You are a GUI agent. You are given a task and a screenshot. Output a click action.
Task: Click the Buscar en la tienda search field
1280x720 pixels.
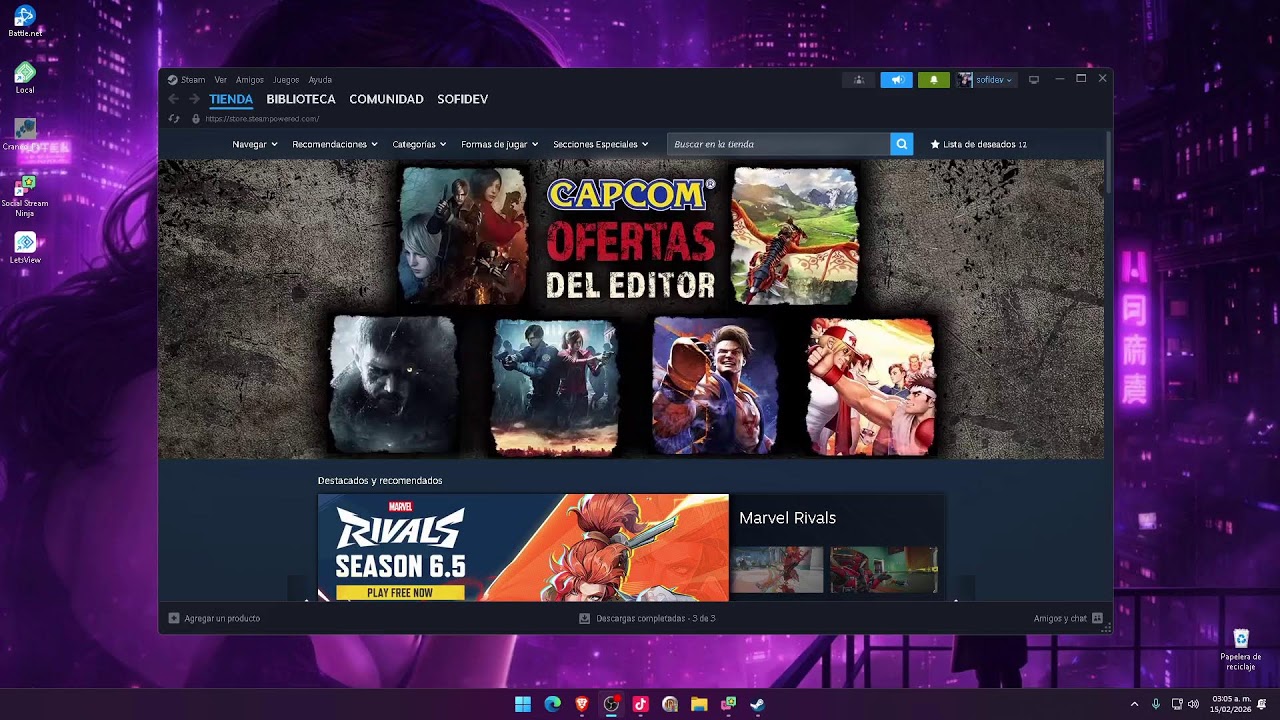pyautogui.click(x=778, y=144)
